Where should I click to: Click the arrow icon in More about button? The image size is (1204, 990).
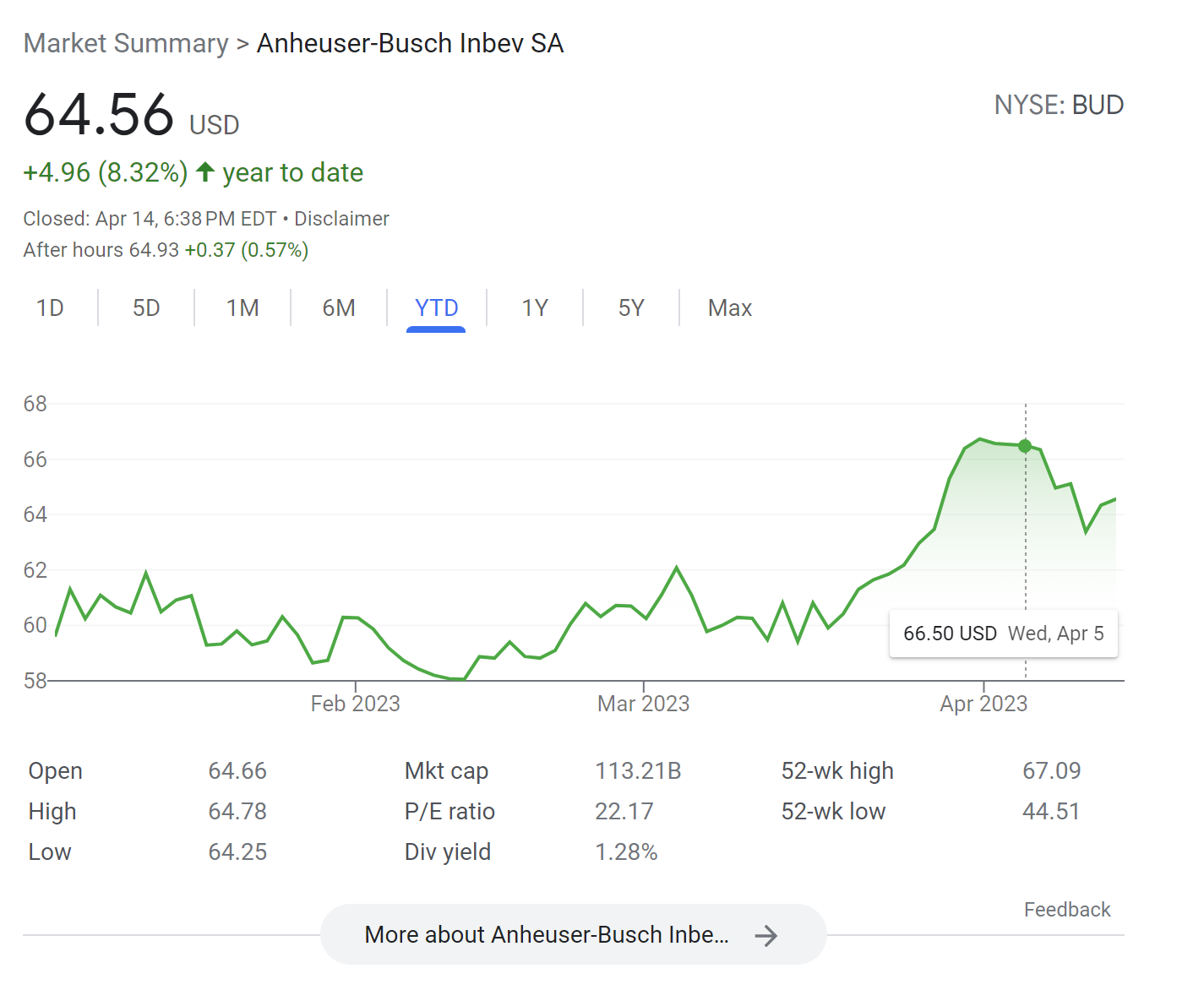tap(766, 935)
